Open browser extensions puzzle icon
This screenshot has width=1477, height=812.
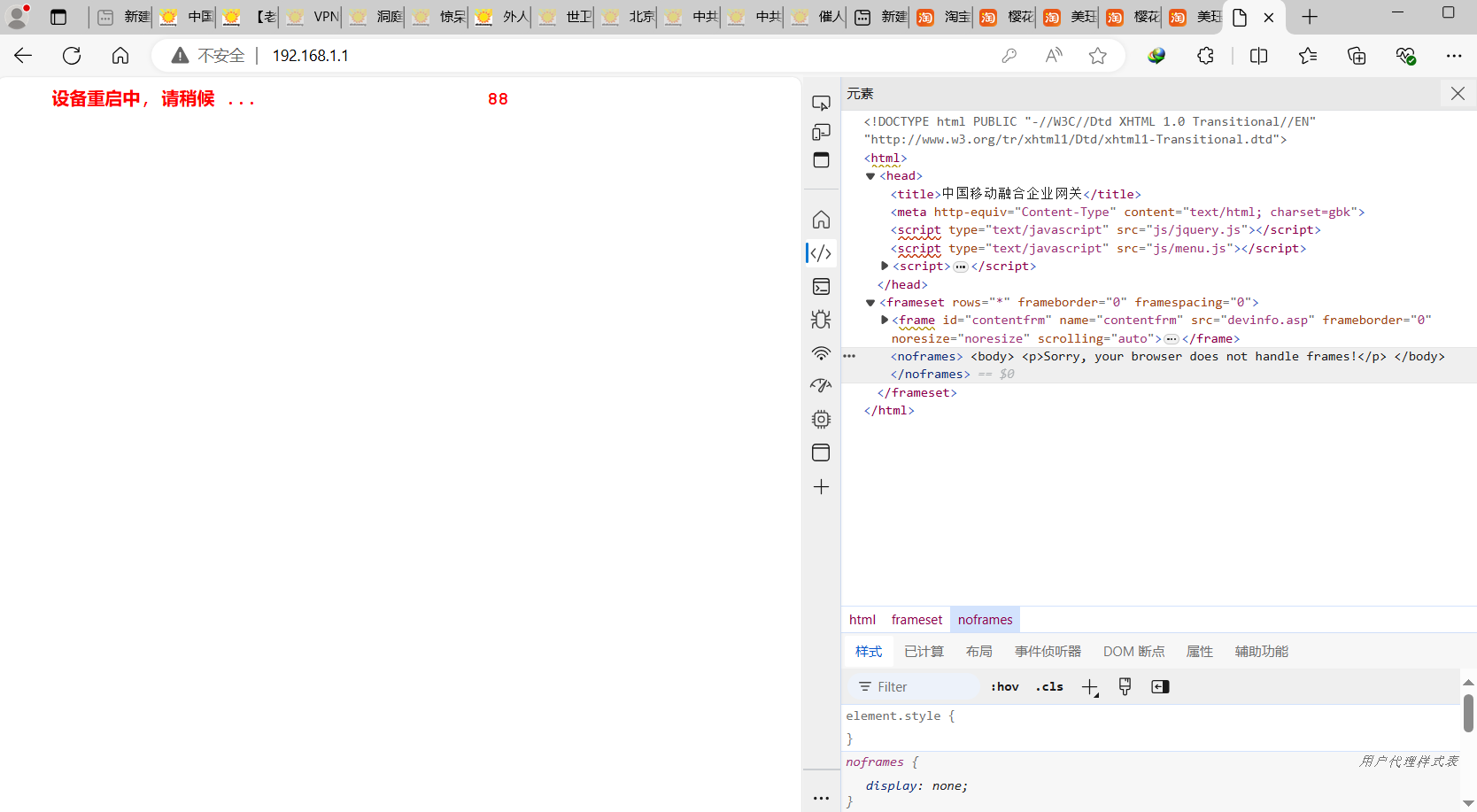click(x=1205, y=56)
